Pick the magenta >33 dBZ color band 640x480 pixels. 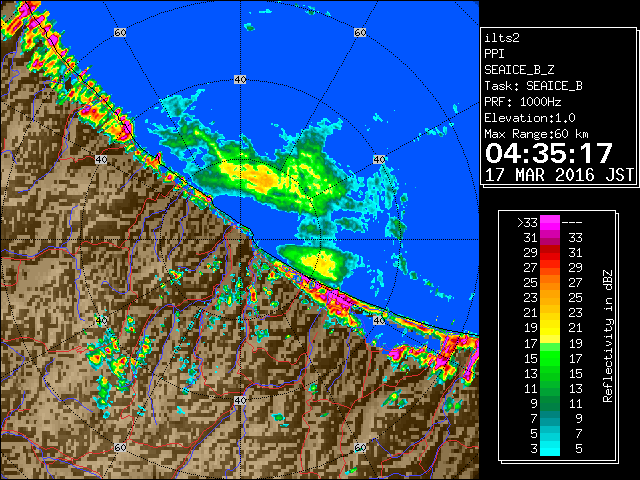click(550, 222)
